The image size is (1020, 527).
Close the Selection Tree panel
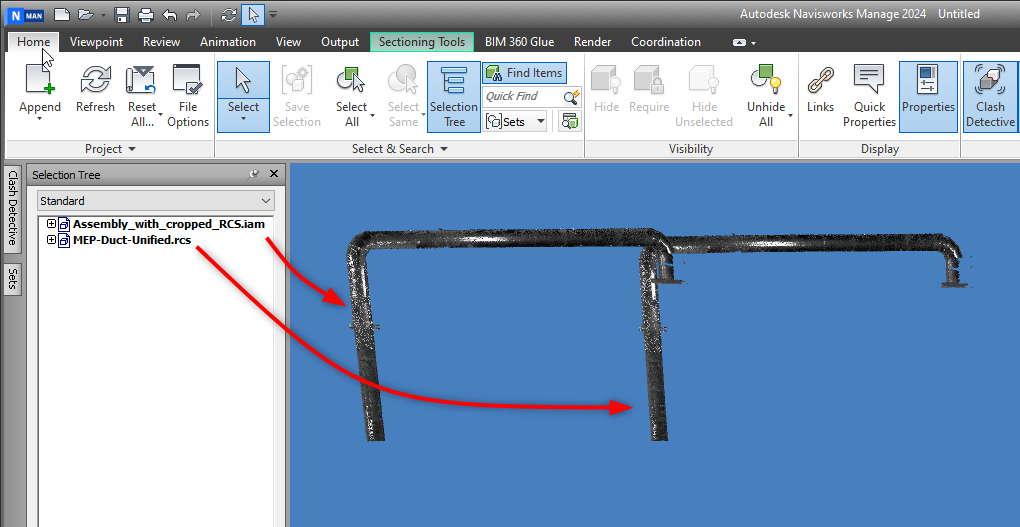[274, 174]
